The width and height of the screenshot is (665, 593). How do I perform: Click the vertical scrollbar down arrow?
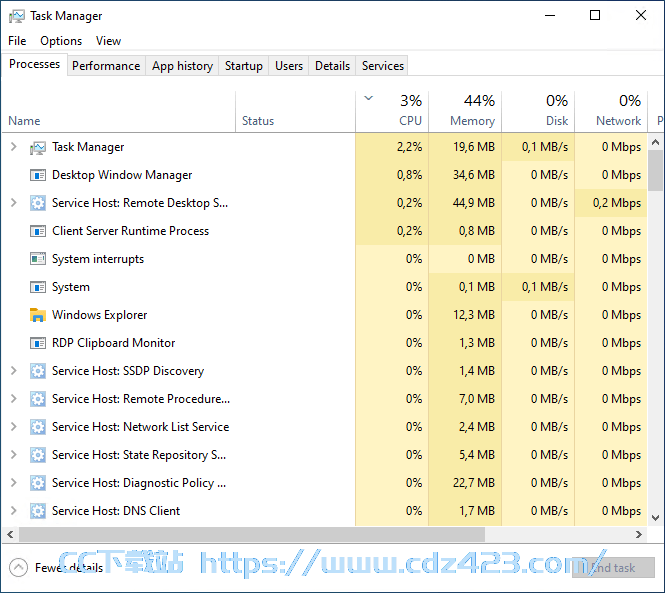(x=656, y=518)
